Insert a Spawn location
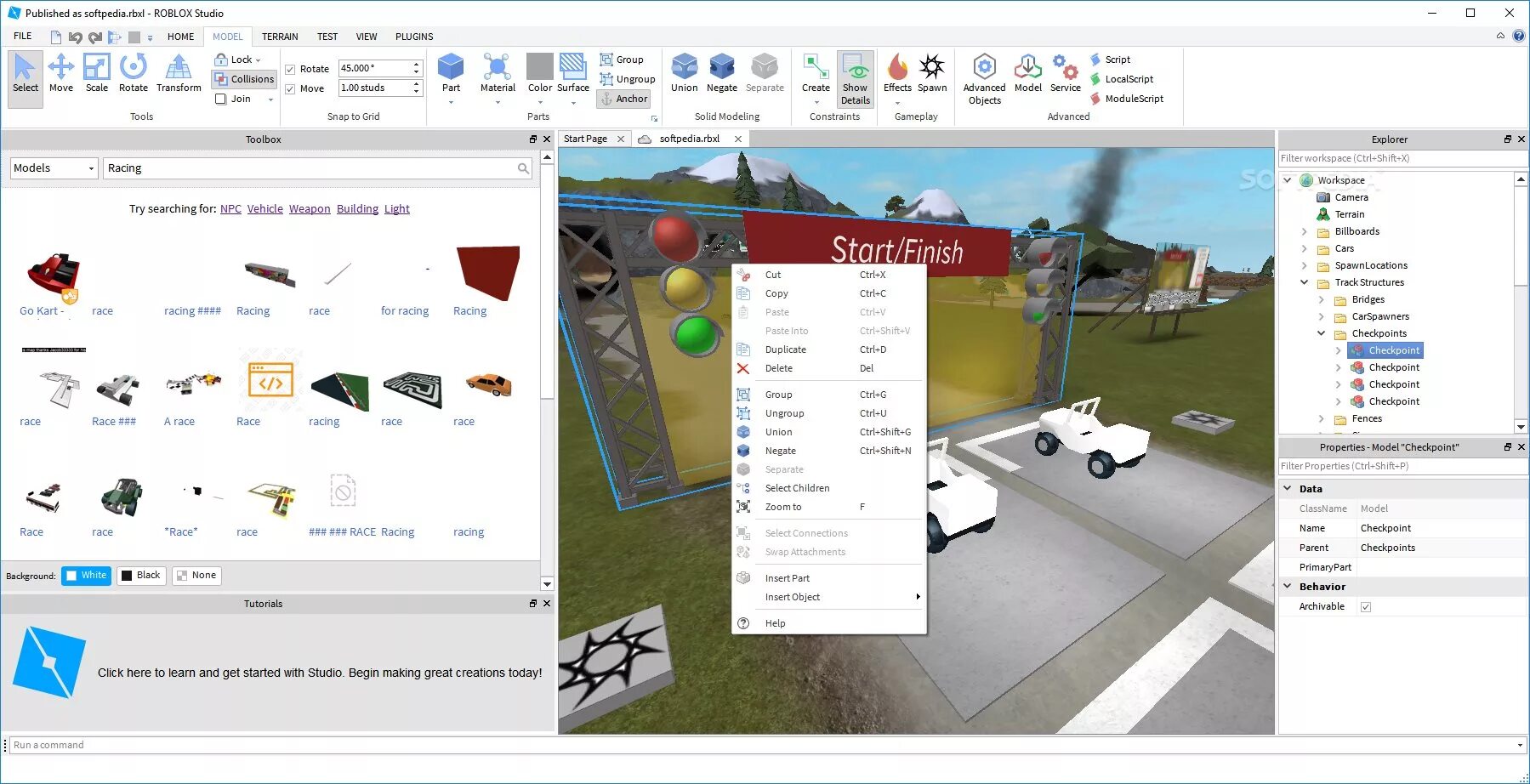Viewport: 1530px width, 784px height. [x=932, y=73]
